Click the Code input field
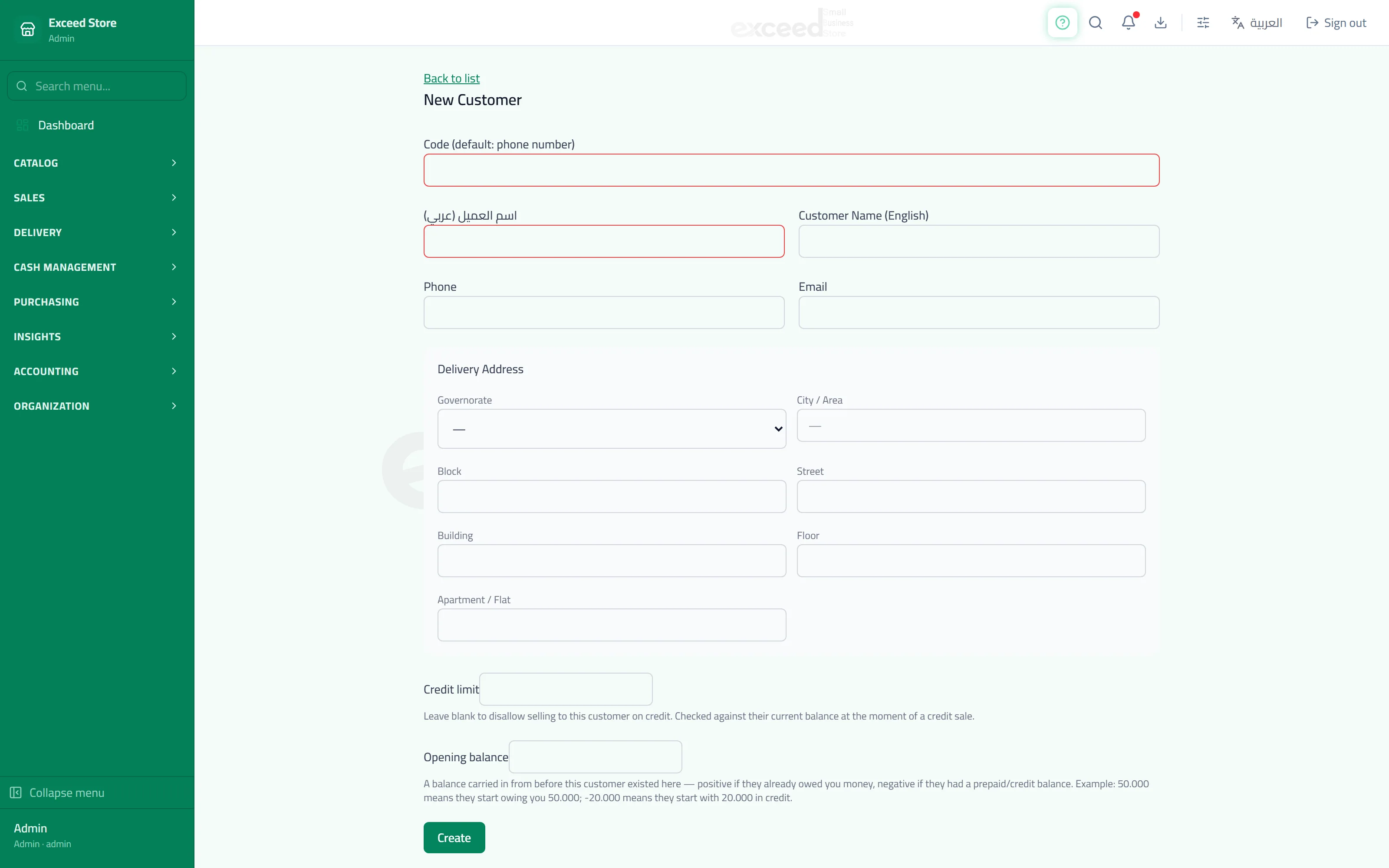Image resolution: width=1389 pixels, height=868 pixels. tap(791, 170)
